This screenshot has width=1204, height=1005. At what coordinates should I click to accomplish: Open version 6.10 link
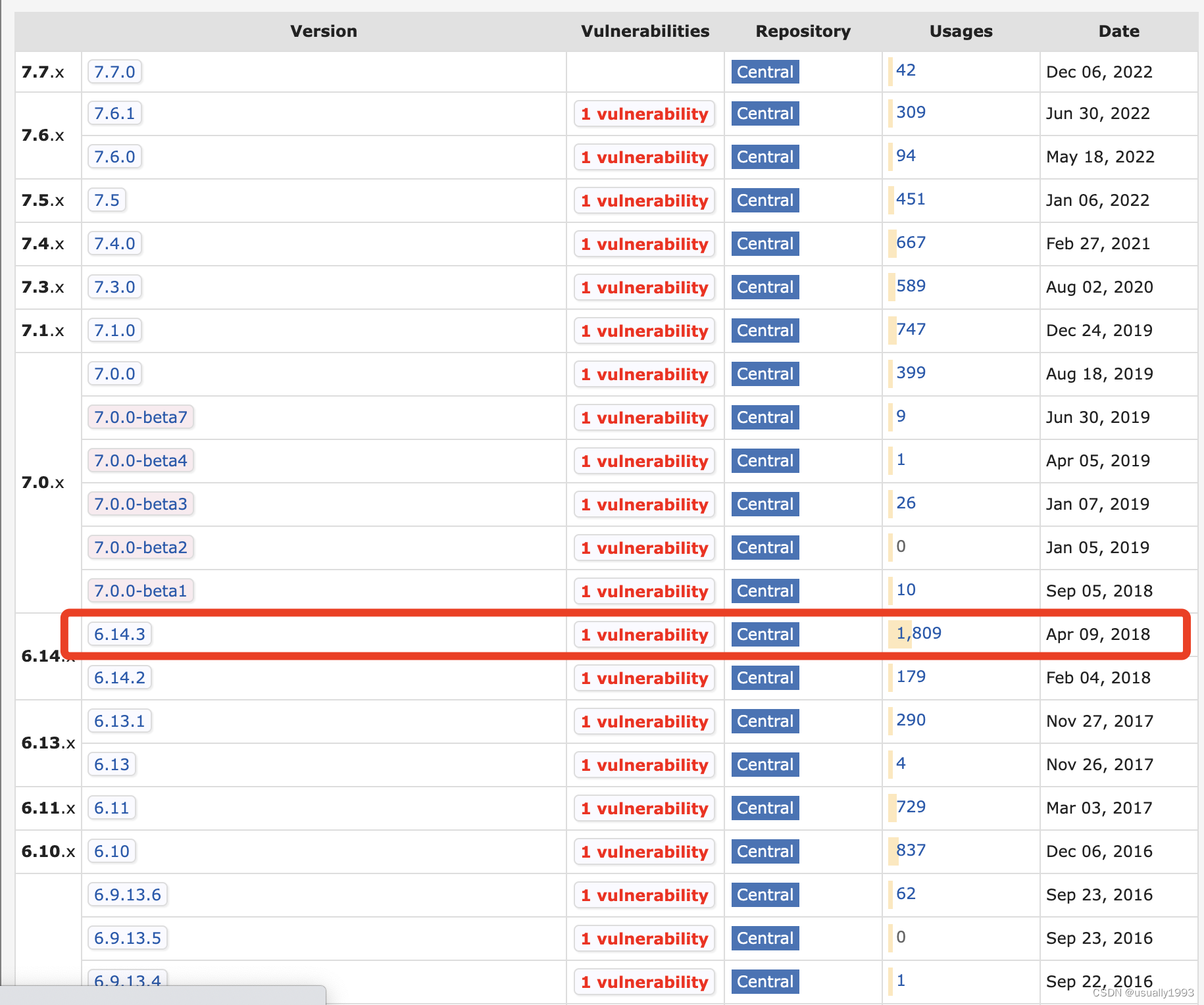coord(112,851)
